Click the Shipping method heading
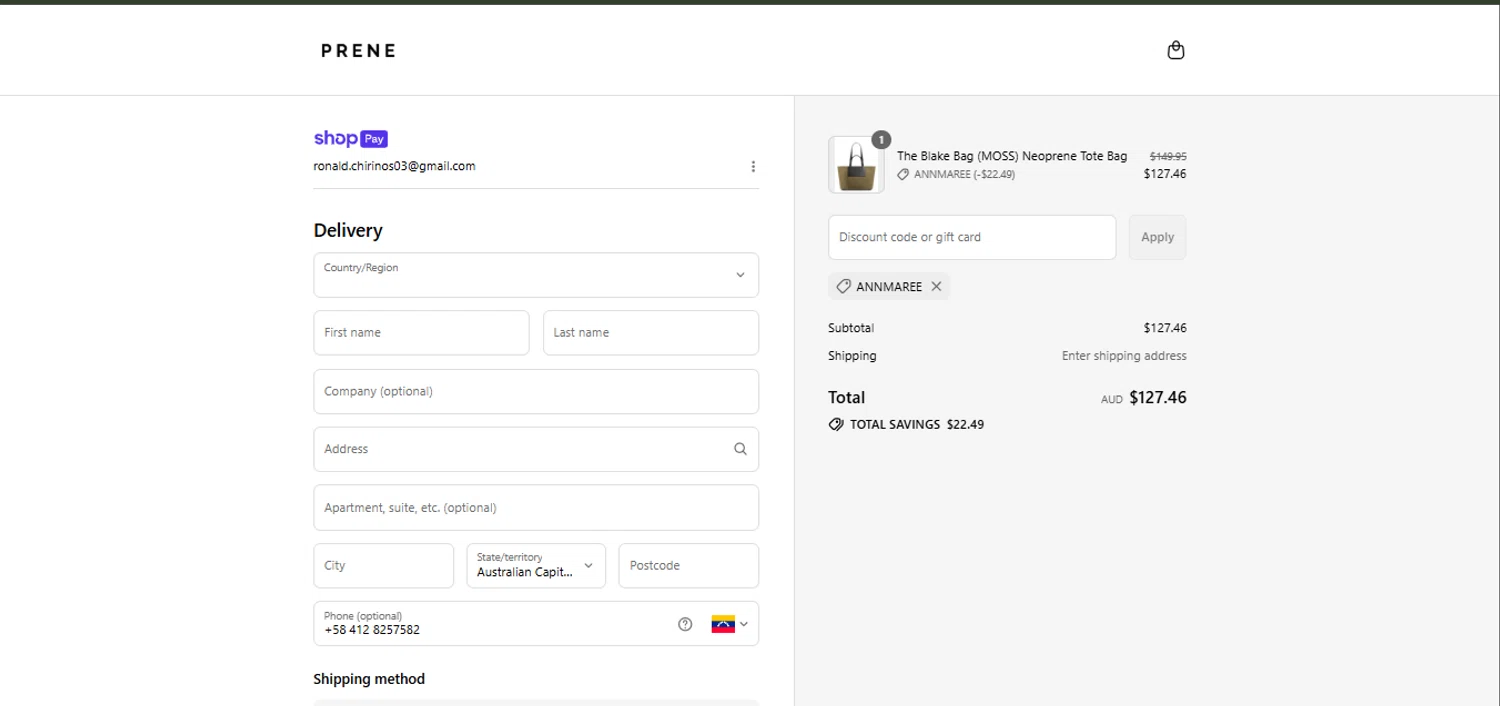Screen dimensions: 1500x706 pos(369,679)
